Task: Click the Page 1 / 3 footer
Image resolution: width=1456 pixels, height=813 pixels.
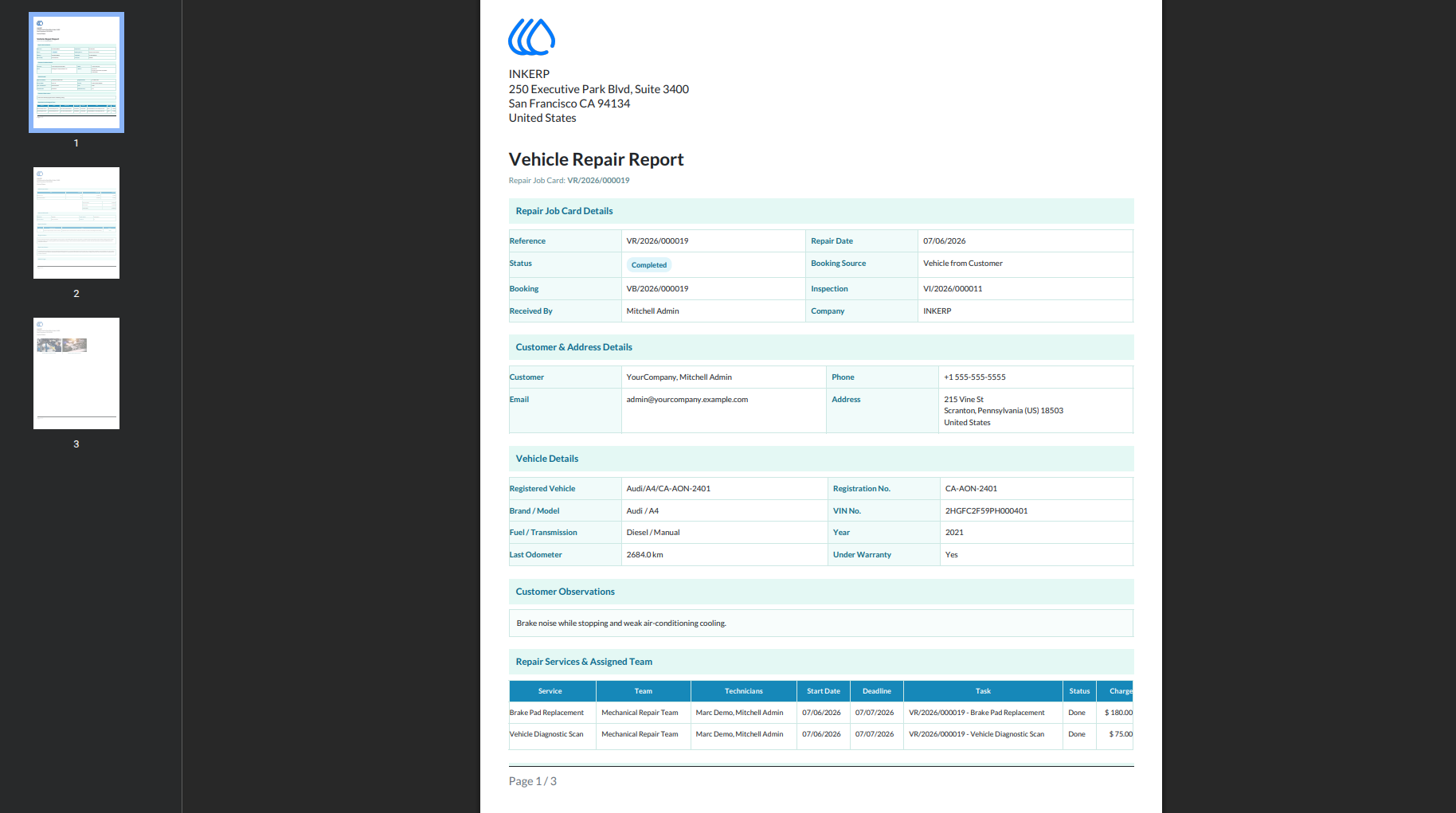Action: (x=533, y=781)
